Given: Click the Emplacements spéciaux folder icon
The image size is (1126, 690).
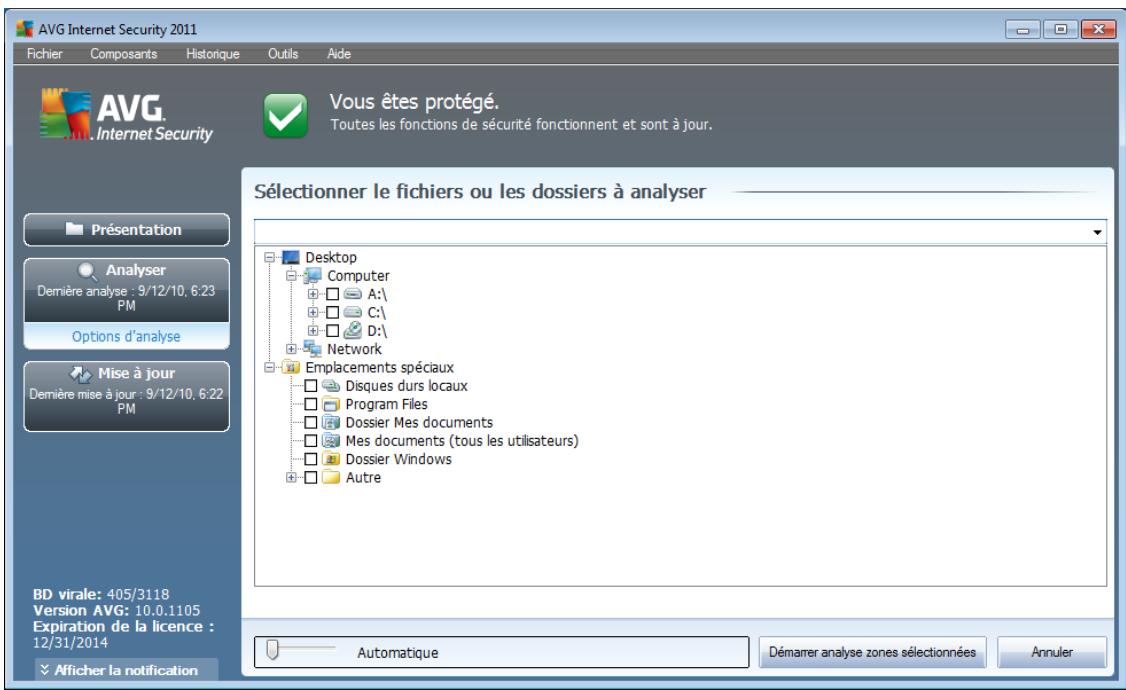Looking at the screenshot, I should pos(291,368).
